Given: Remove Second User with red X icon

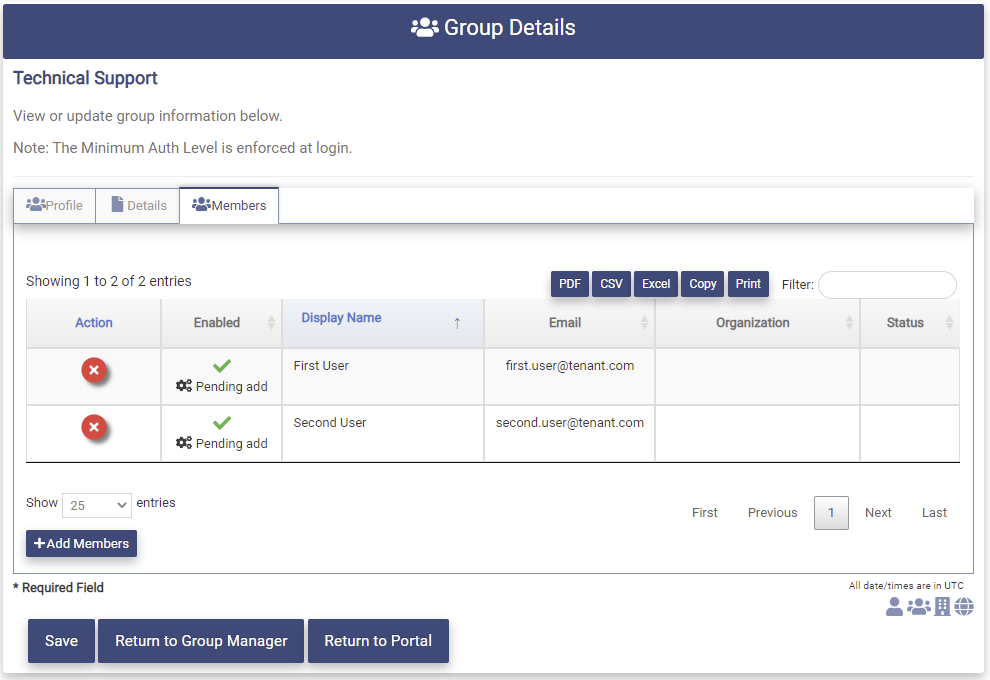Looking at the screenshot, I should 94,428.
